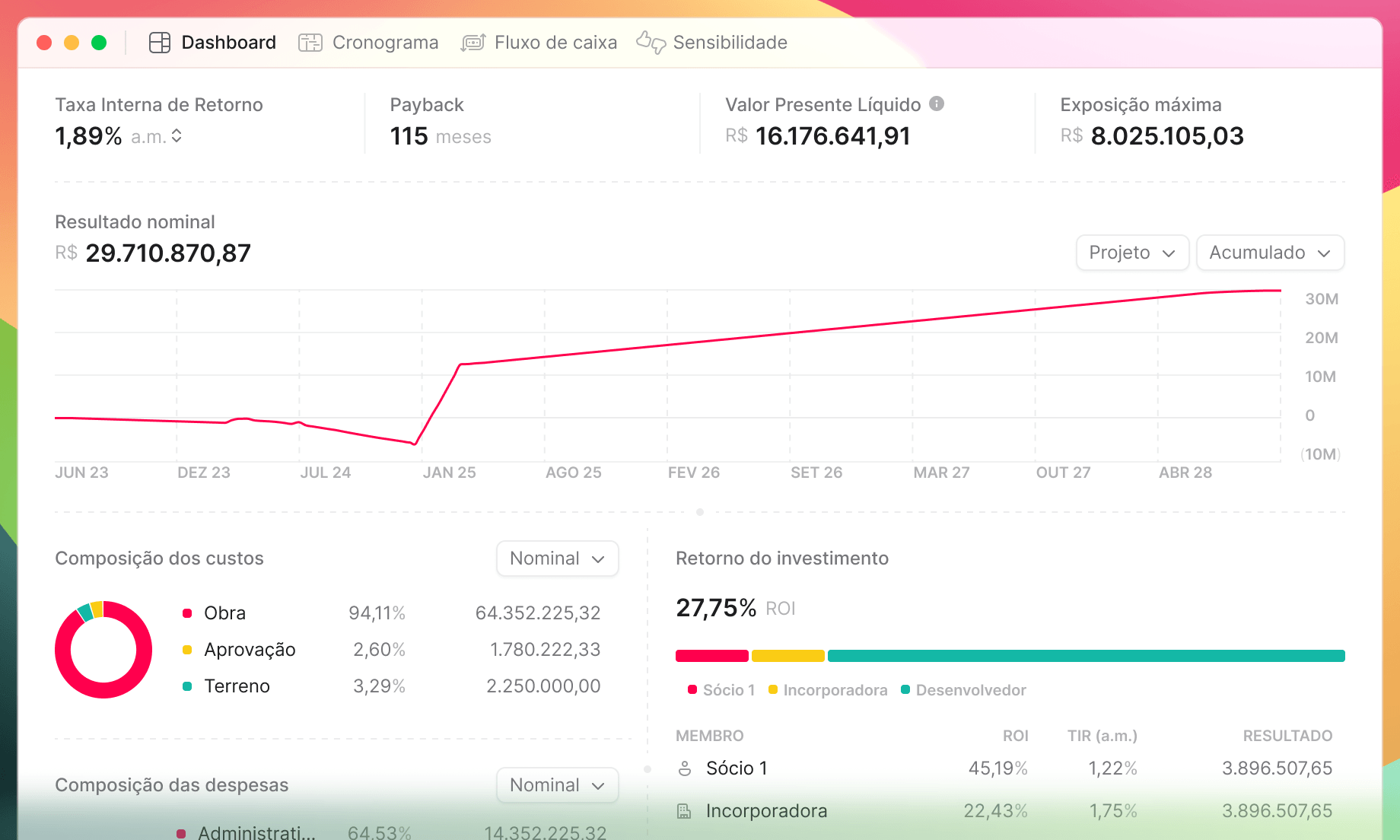1400x840 pixels.
Task: Select the Aprovação cost row
Action: [x=392, y=650]
